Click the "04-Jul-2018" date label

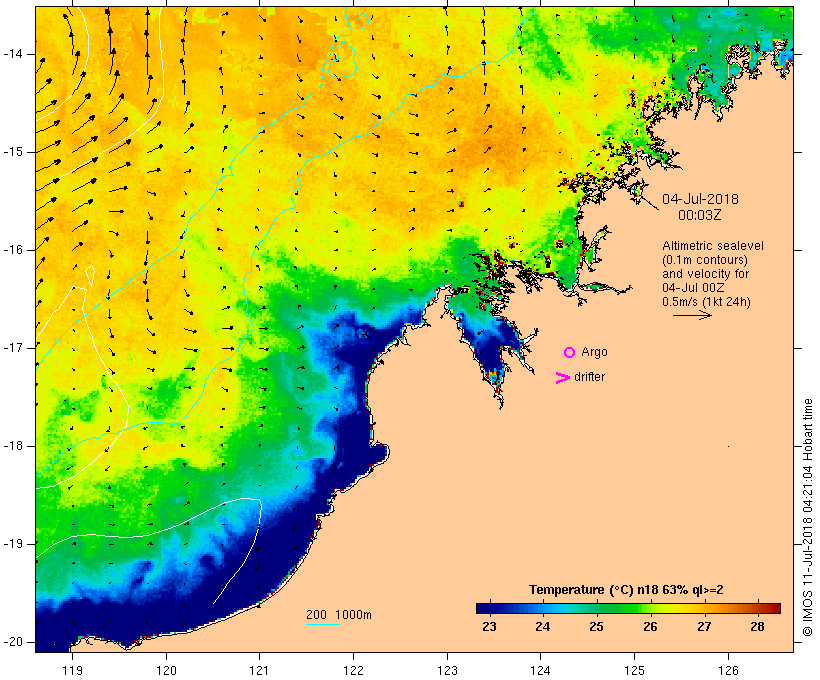700,199
